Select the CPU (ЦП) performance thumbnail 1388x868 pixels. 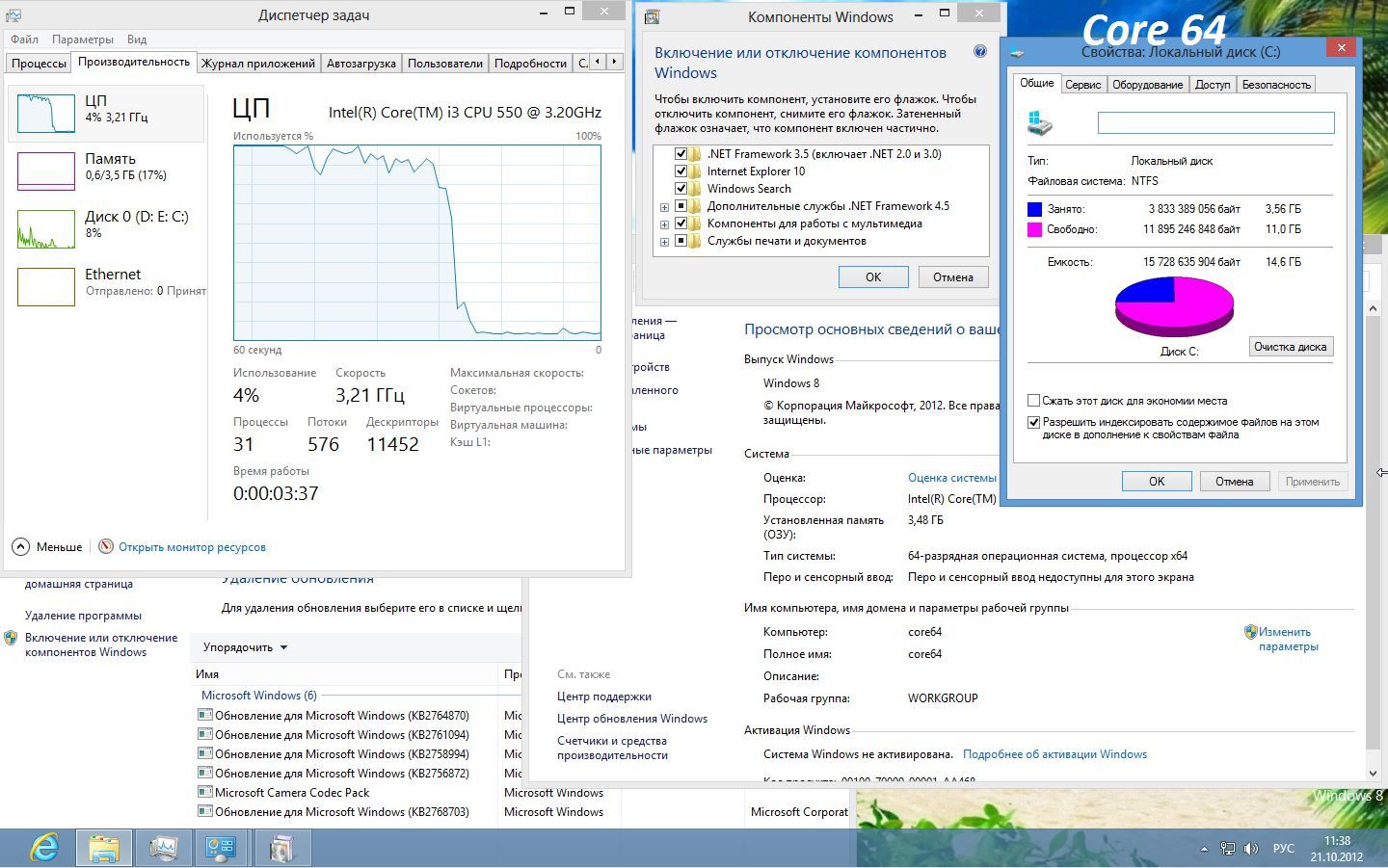coord(46,114)
